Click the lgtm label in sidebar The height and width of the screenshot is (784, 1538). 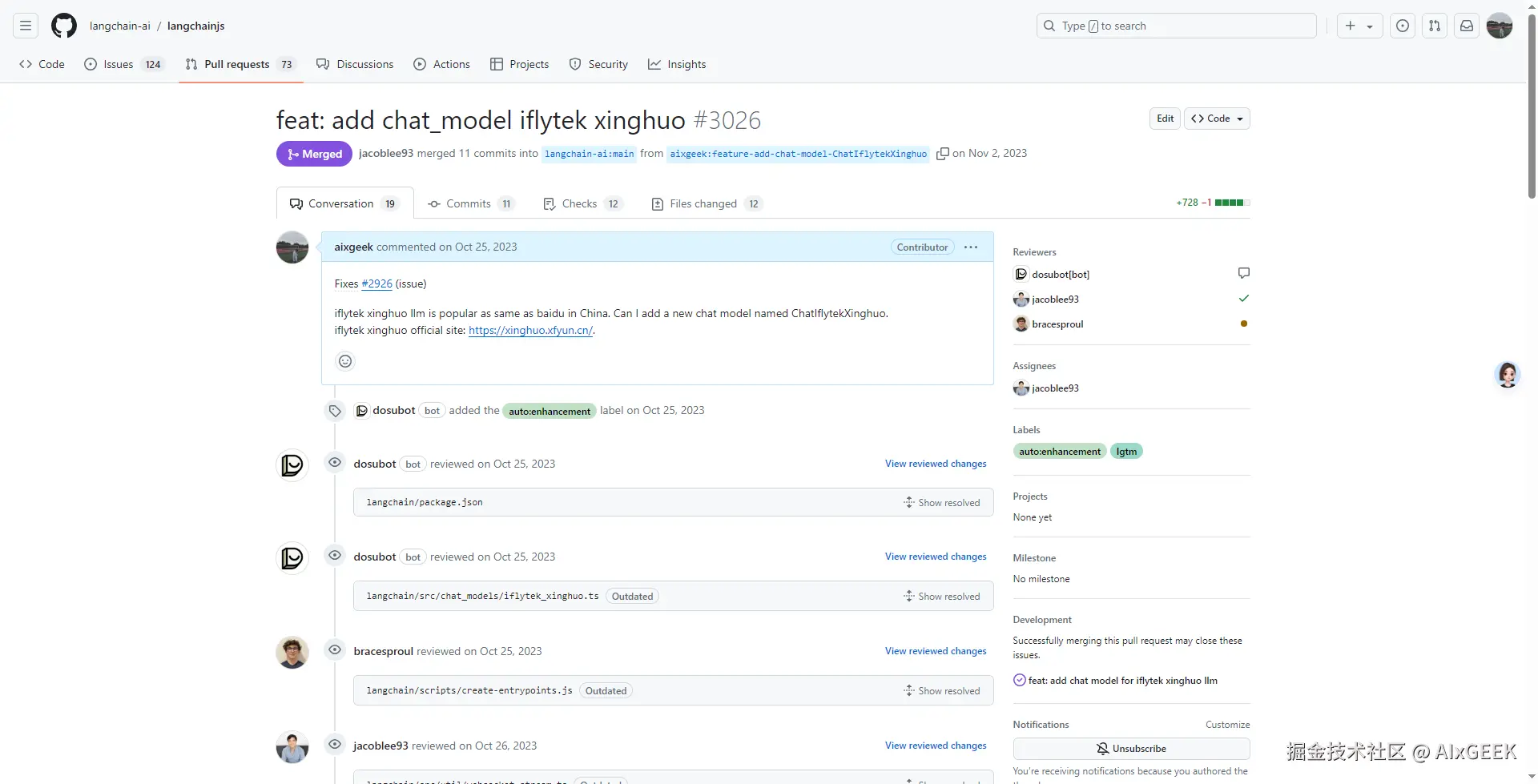[1126, 452]
